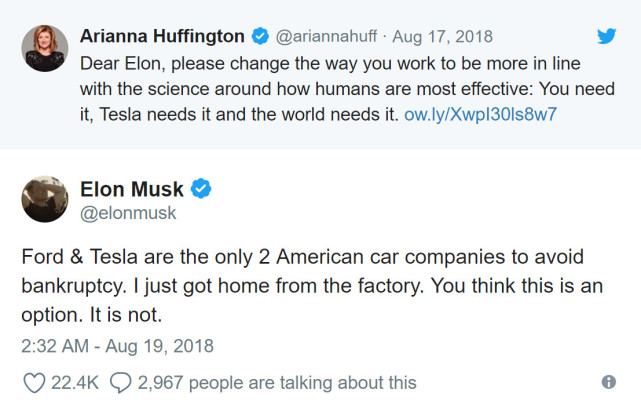Open Elon Musk's profile picture
This screenshot has width=641, height=408.
tap(44, 201)
